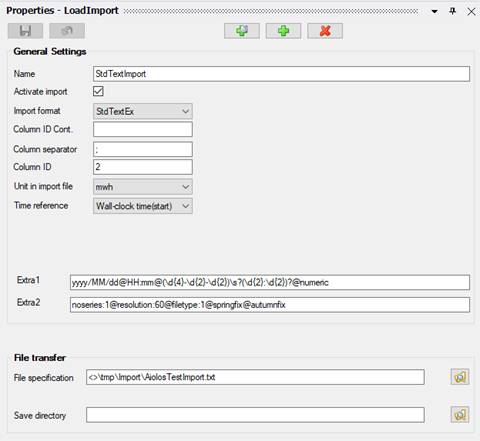
Task: Expand the Time reference dropdown
Action: coord(143,206)
